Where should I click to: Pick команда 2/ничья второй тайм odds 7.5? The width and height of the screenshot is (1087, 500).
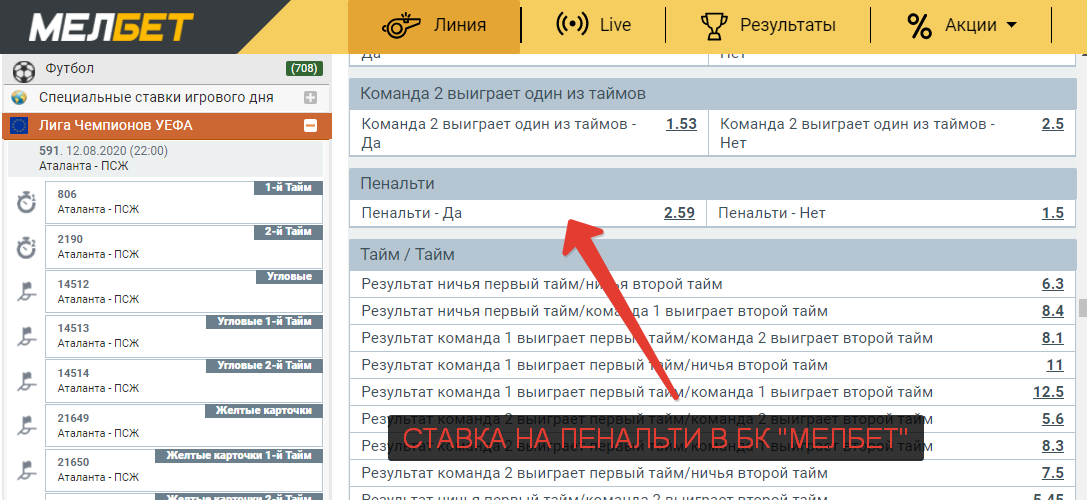[x=1052, y=473]
